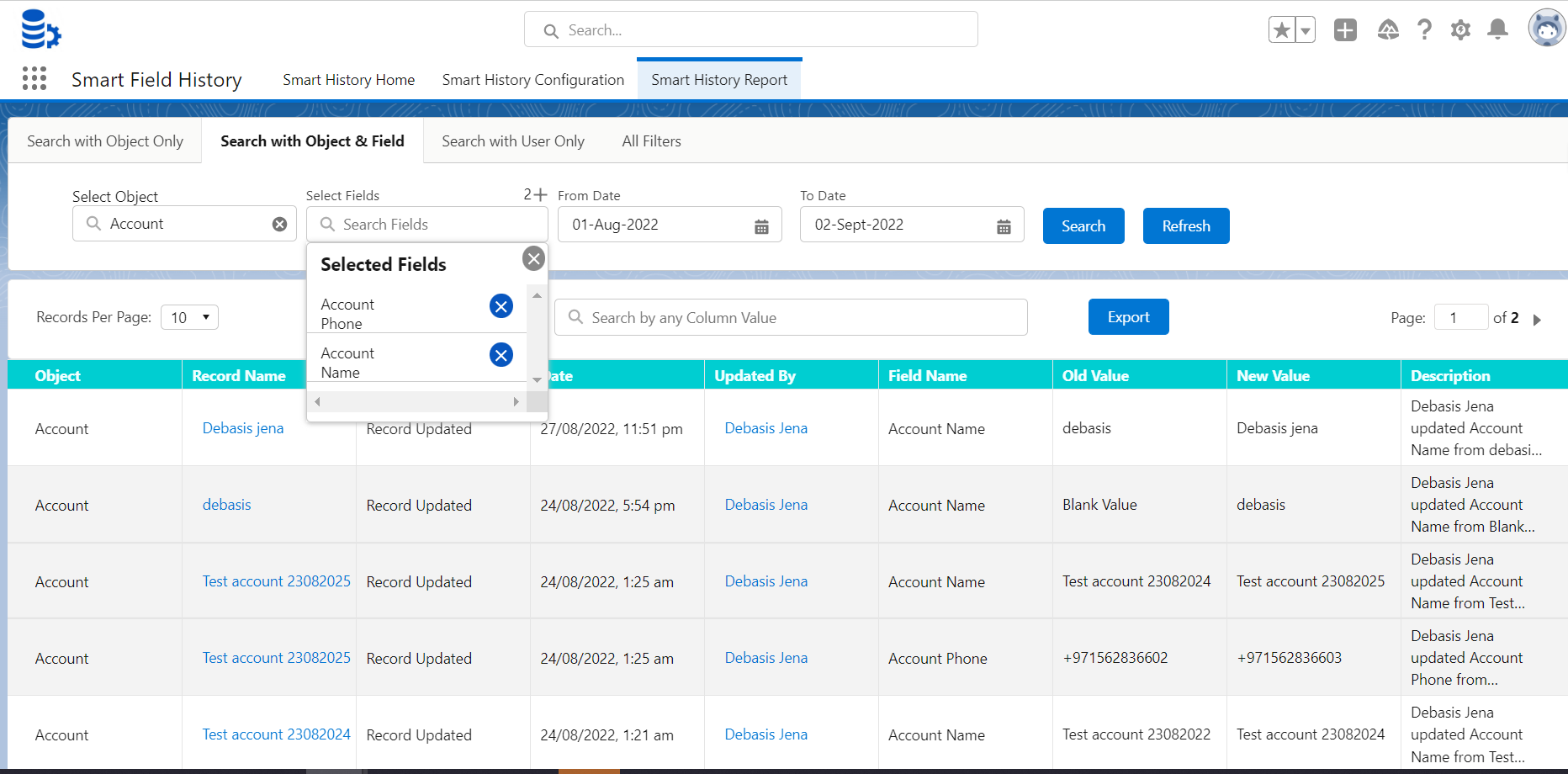The height and width of the screenshot is (774, 1568).
Task: Close the Selected Fields popup
Action: tap(533, 258)
